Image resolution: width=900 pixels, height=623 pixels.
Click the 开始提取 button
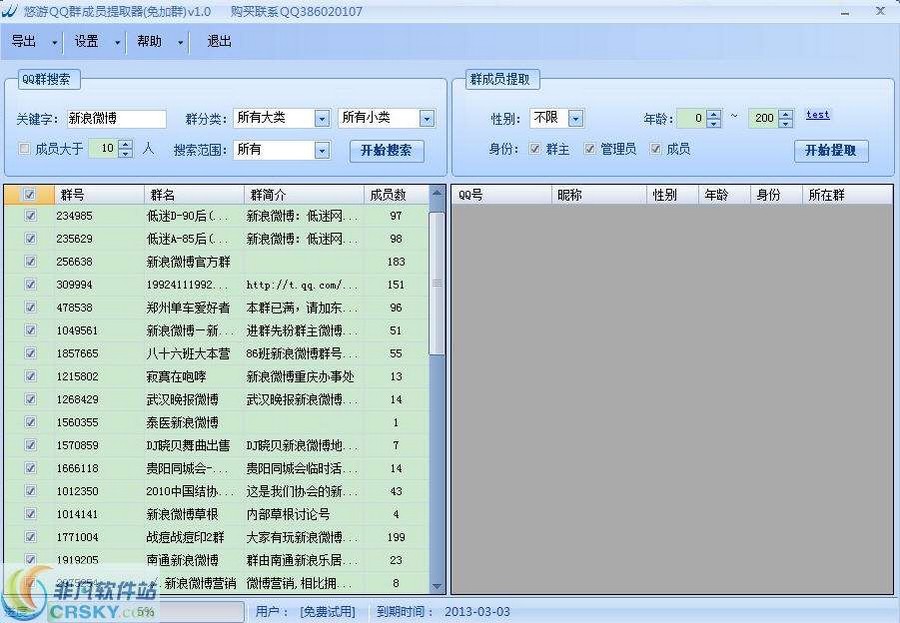[x=831, y=150]
